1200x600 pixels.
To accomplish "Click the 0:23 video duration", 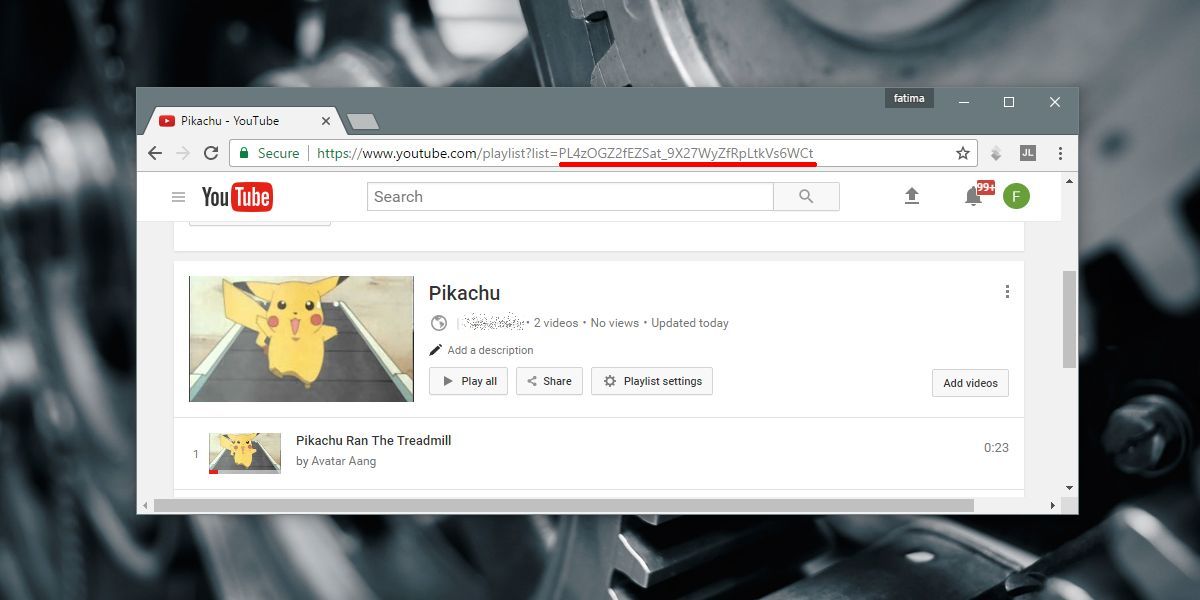I will 996,448.
